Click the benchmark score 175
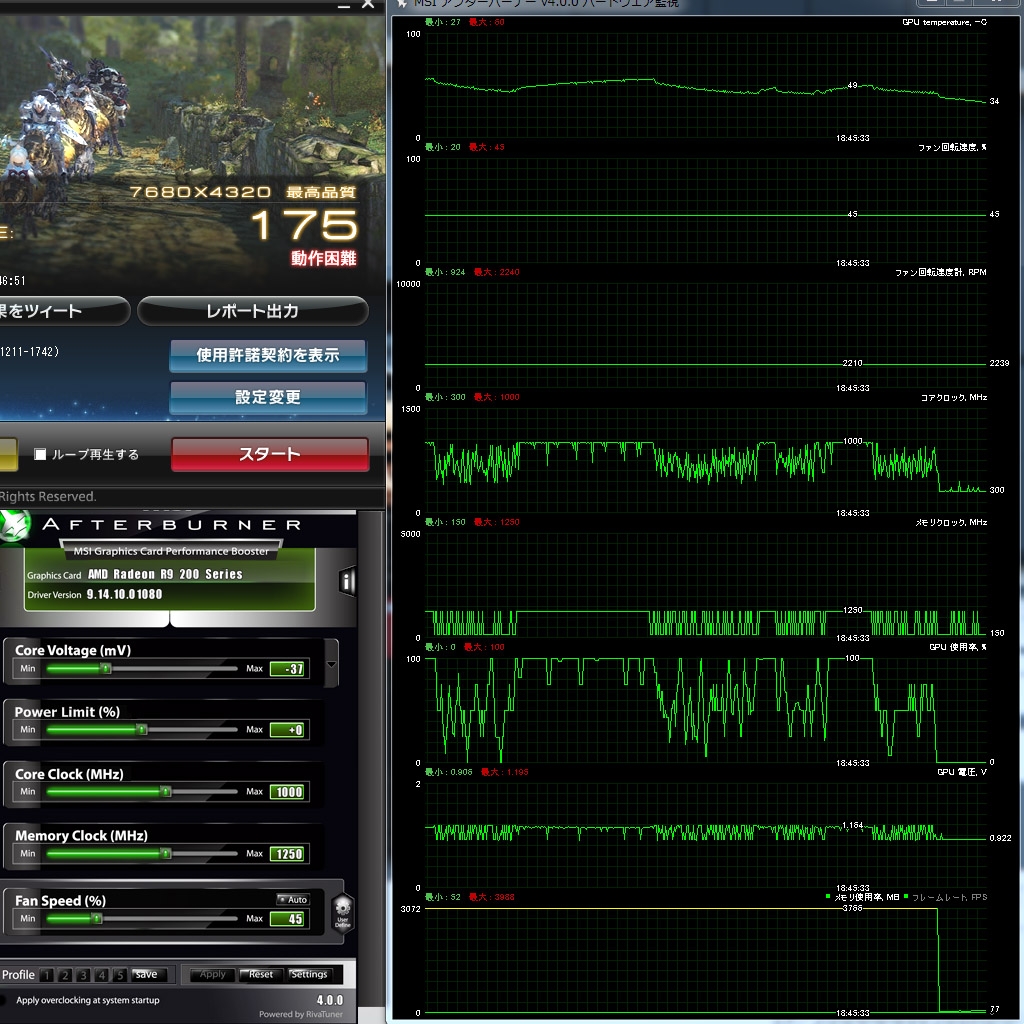Image resolution: width=1024 pixels, height=1024 pixels. tap(305, 225)
